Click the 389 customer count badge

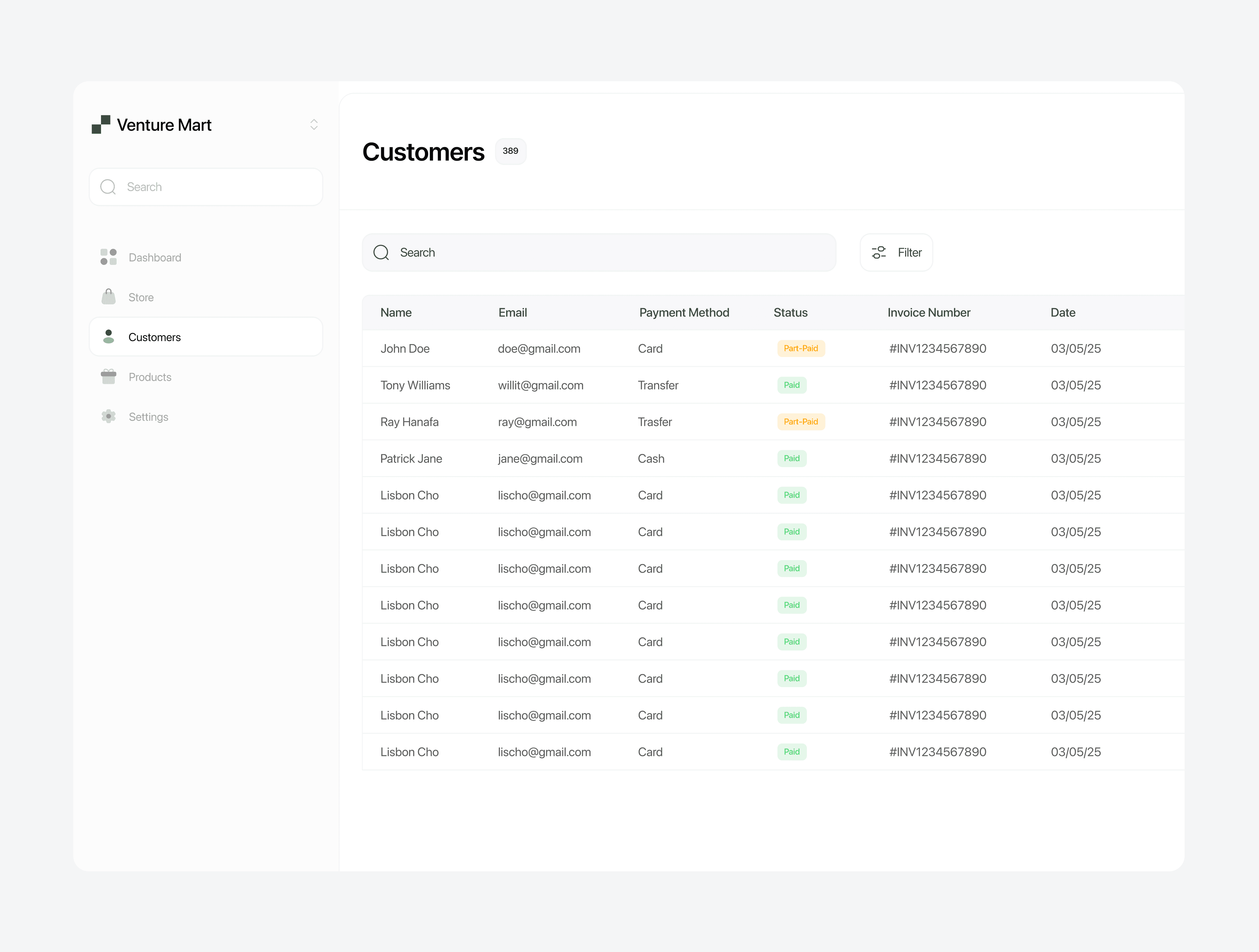point(510,151)
